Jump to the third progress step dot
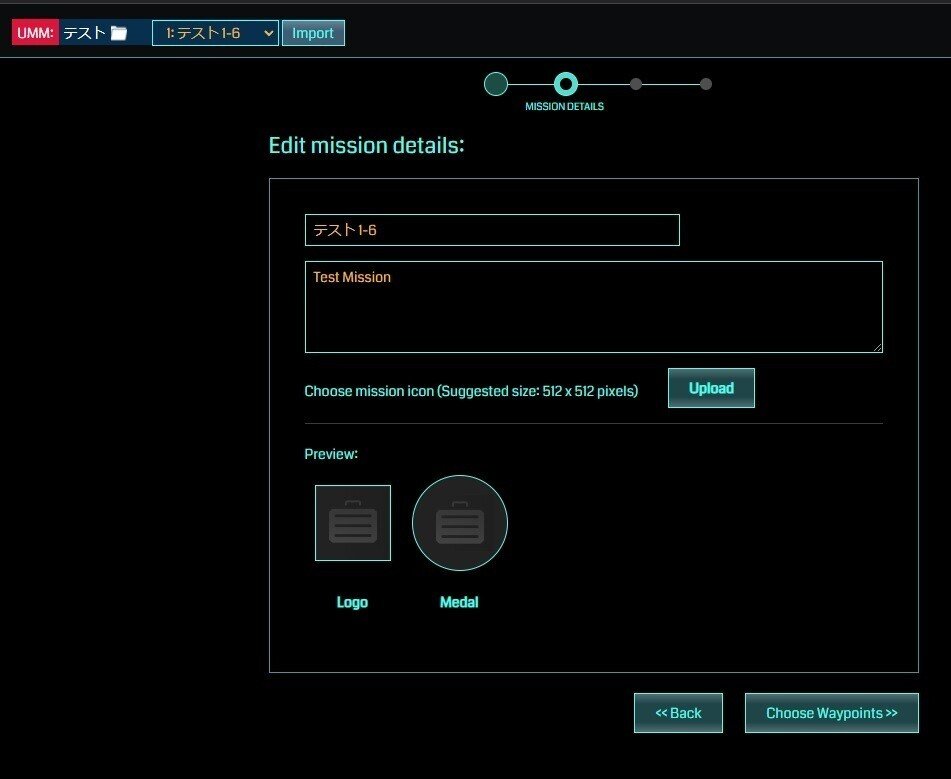Screen dimensions: 951x779 click(636, 84)
